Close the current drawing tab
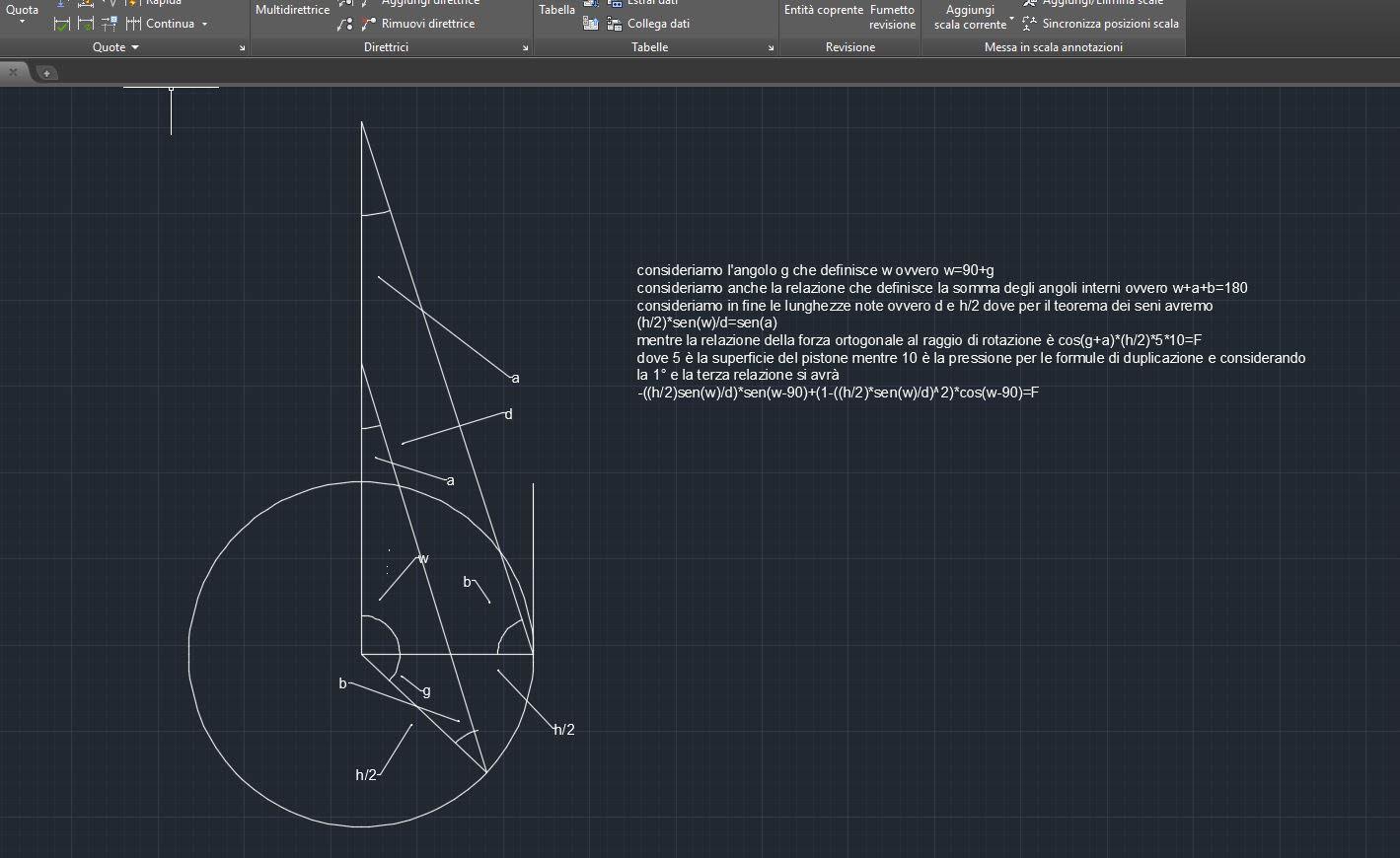This screenshot has width=1400, height=858. [13, 72]
